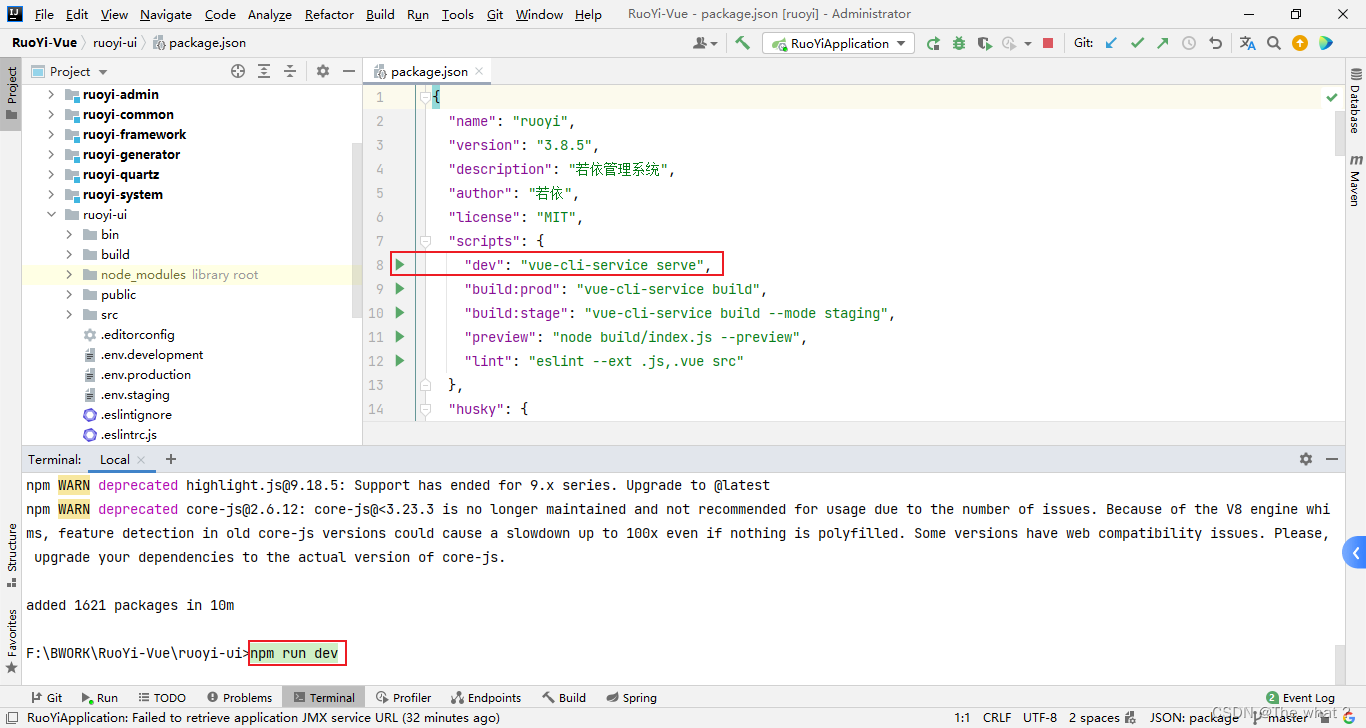This screenshot has width=1366, height=728.
Task: Run with coverage using the shield icon
Action: point(985,43)
